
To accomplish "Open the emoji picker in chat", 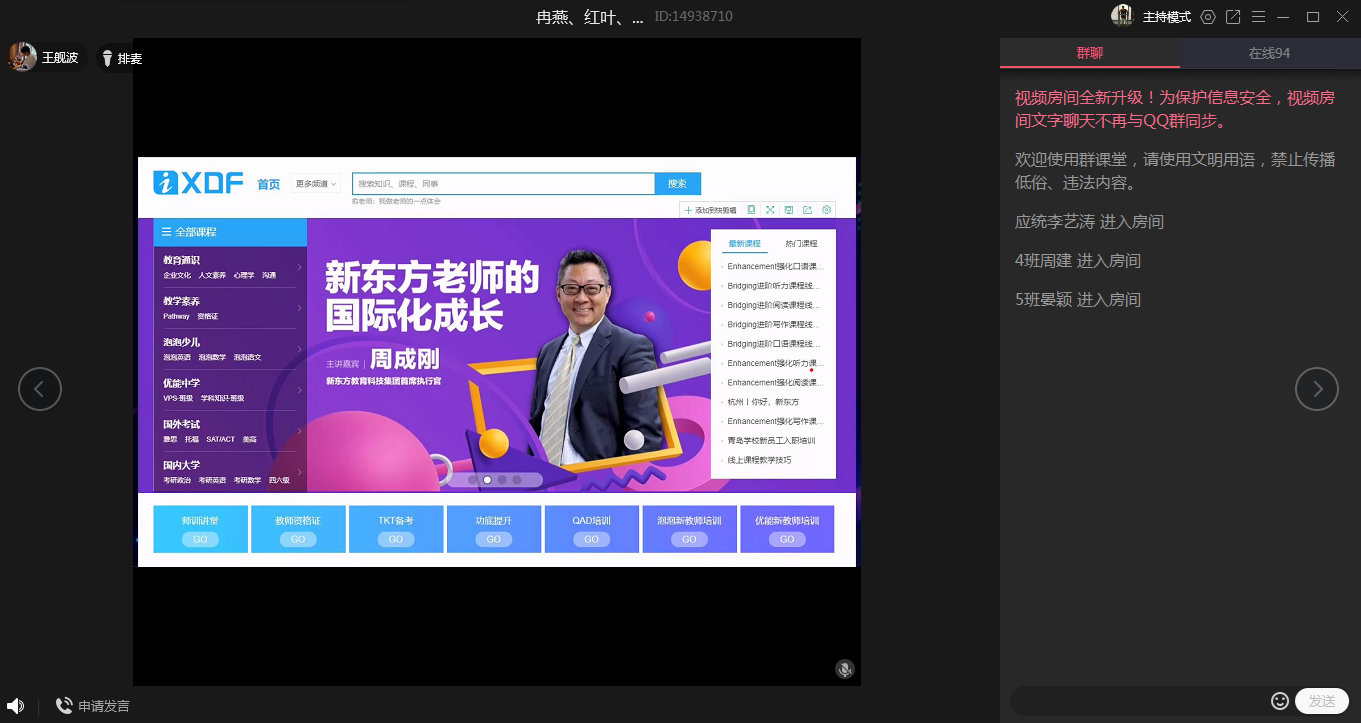I will tap(1279, 701).
